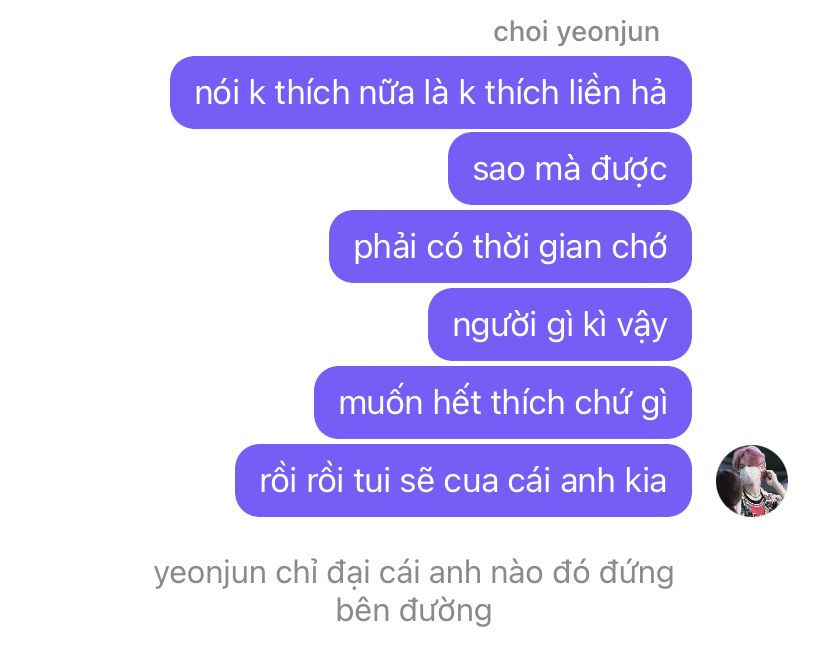Select the 'rồi rồi tui sẽ cua cái anh kia' message
This screenshot has height=649, width=828.
click(463, 481)
